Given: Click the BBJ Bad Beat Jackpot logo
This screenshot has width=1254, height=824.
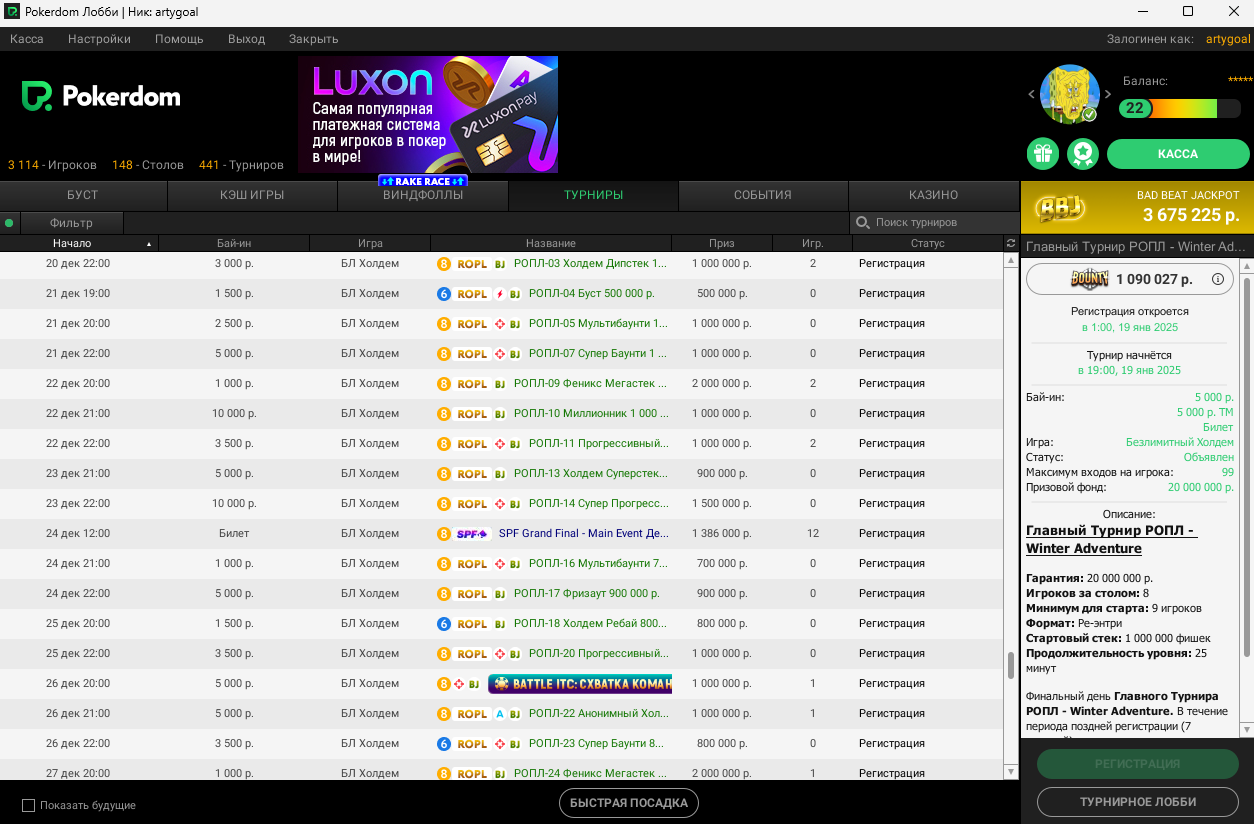Looking at the screenshot, I should coord(1059,207).
